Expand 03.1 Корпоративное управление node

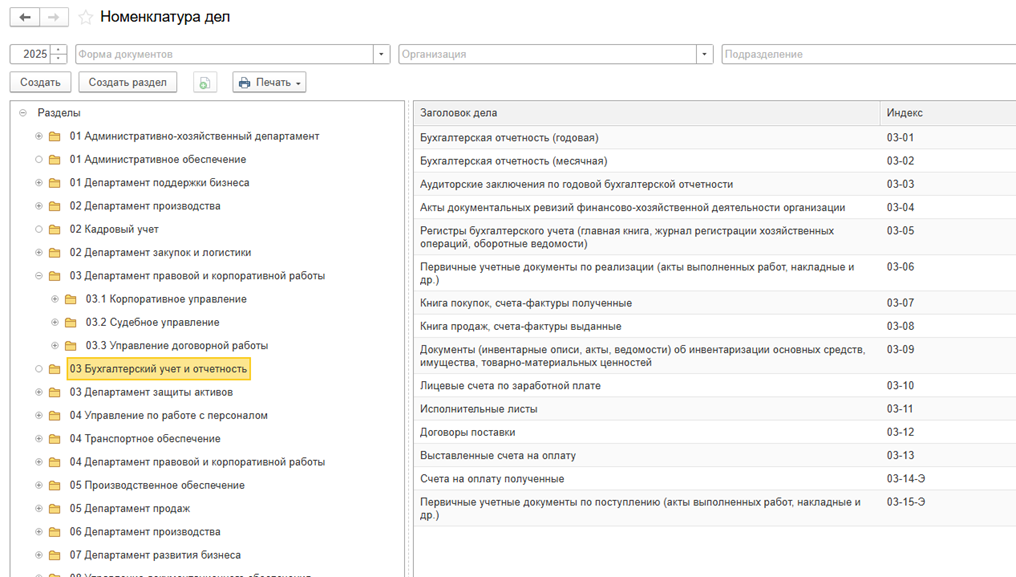(55, 299)
